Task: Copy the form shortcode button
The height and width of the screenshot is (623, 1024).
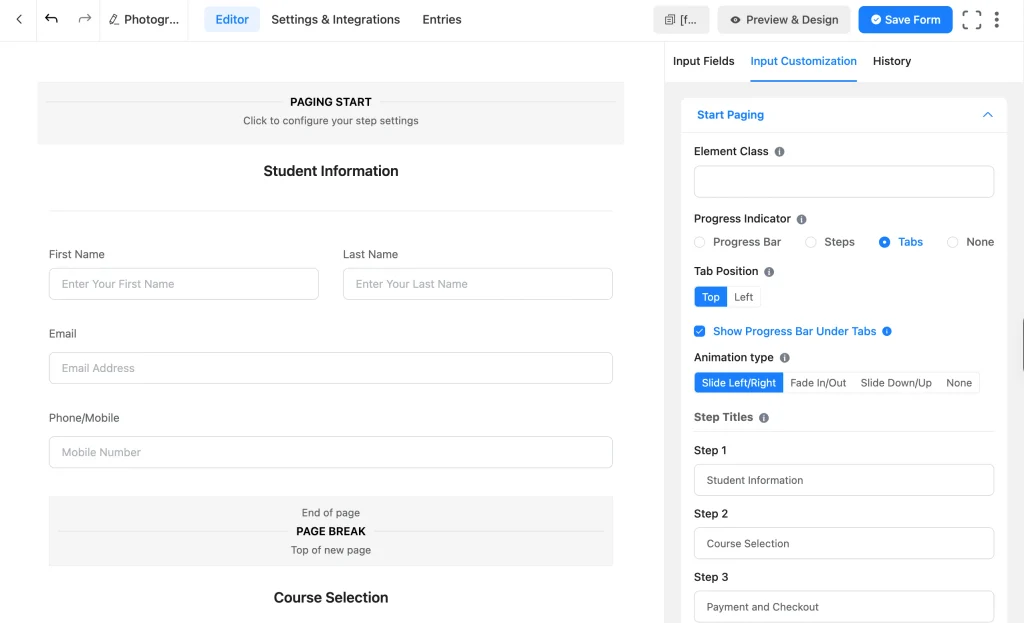Action: point(681,20)
